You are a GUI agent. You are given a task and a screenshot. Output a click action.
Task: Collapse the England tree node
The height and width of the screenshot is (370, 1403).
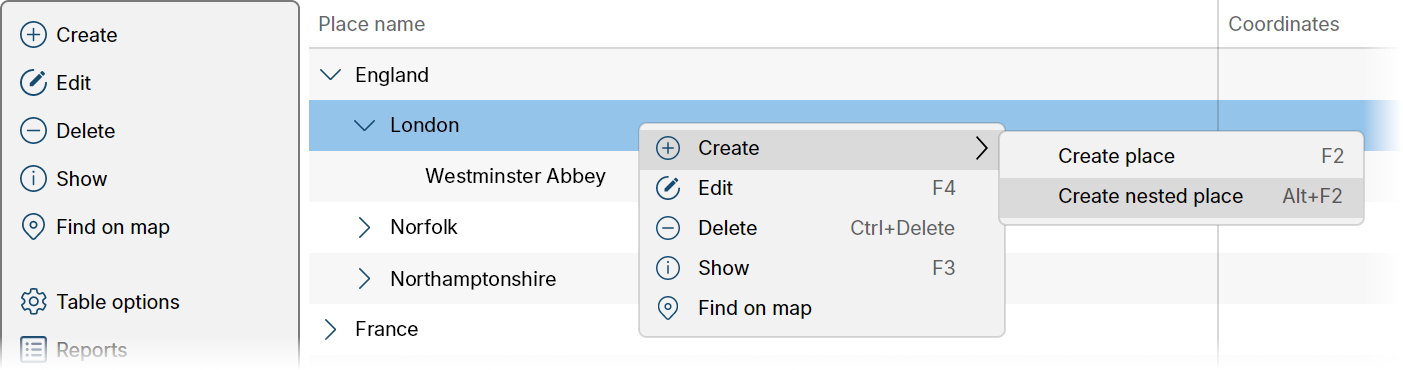(329, 74)
